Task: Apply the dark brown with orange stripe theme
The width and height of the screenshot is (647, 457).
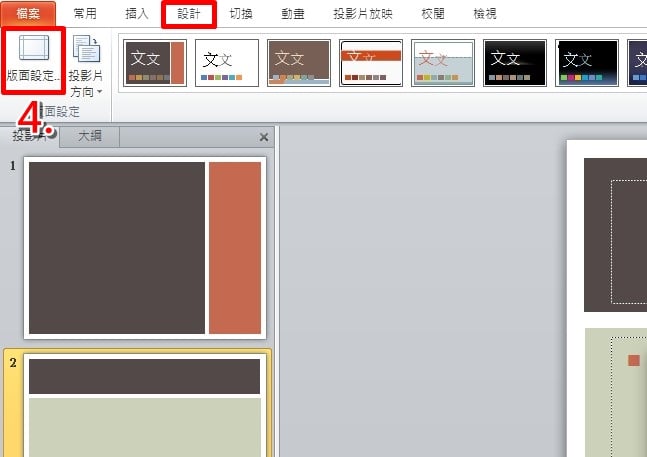Action: click(x=155, y=63)
